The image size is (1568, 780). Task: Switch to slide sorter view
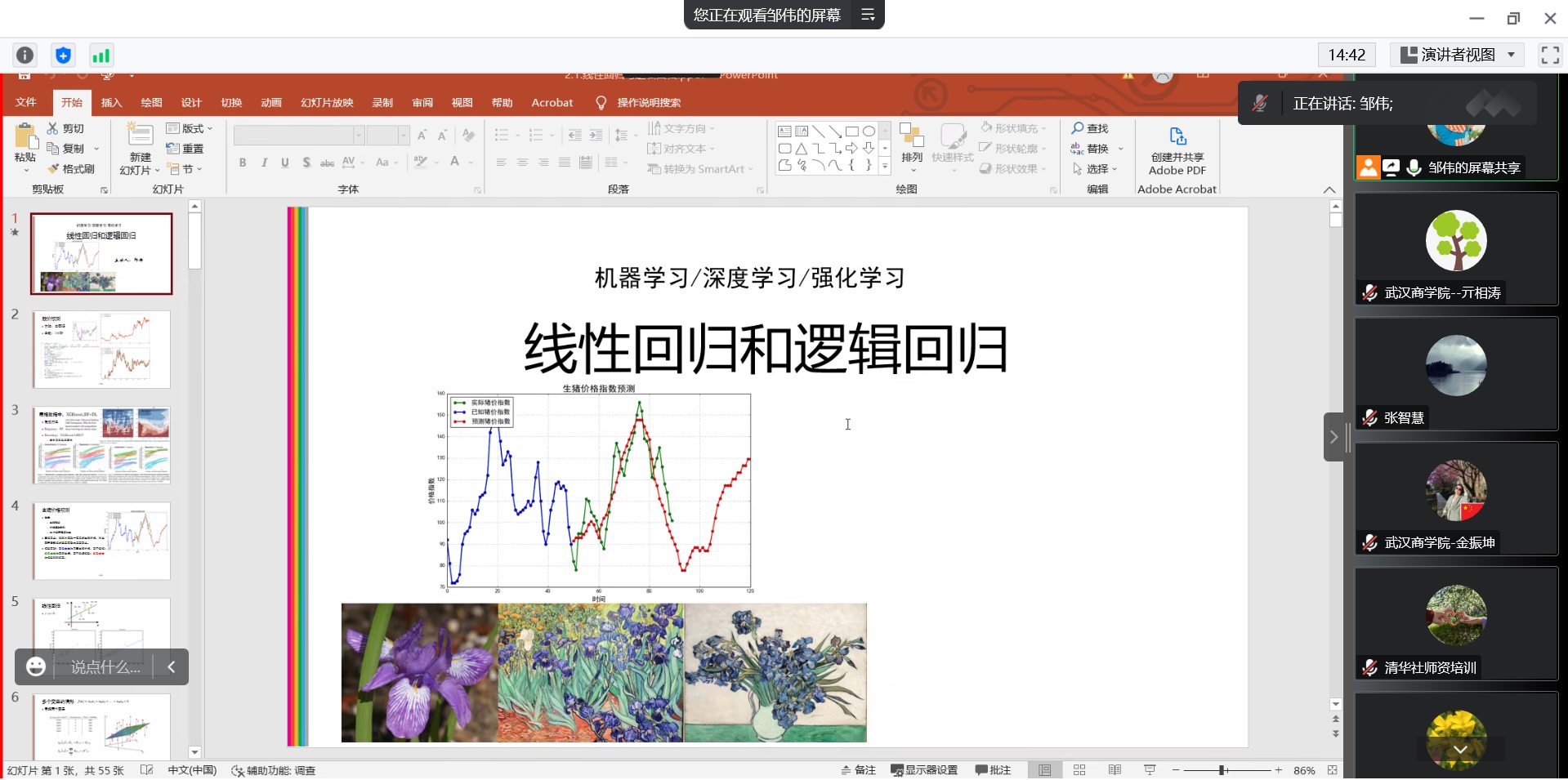[x=1079, y=770]
